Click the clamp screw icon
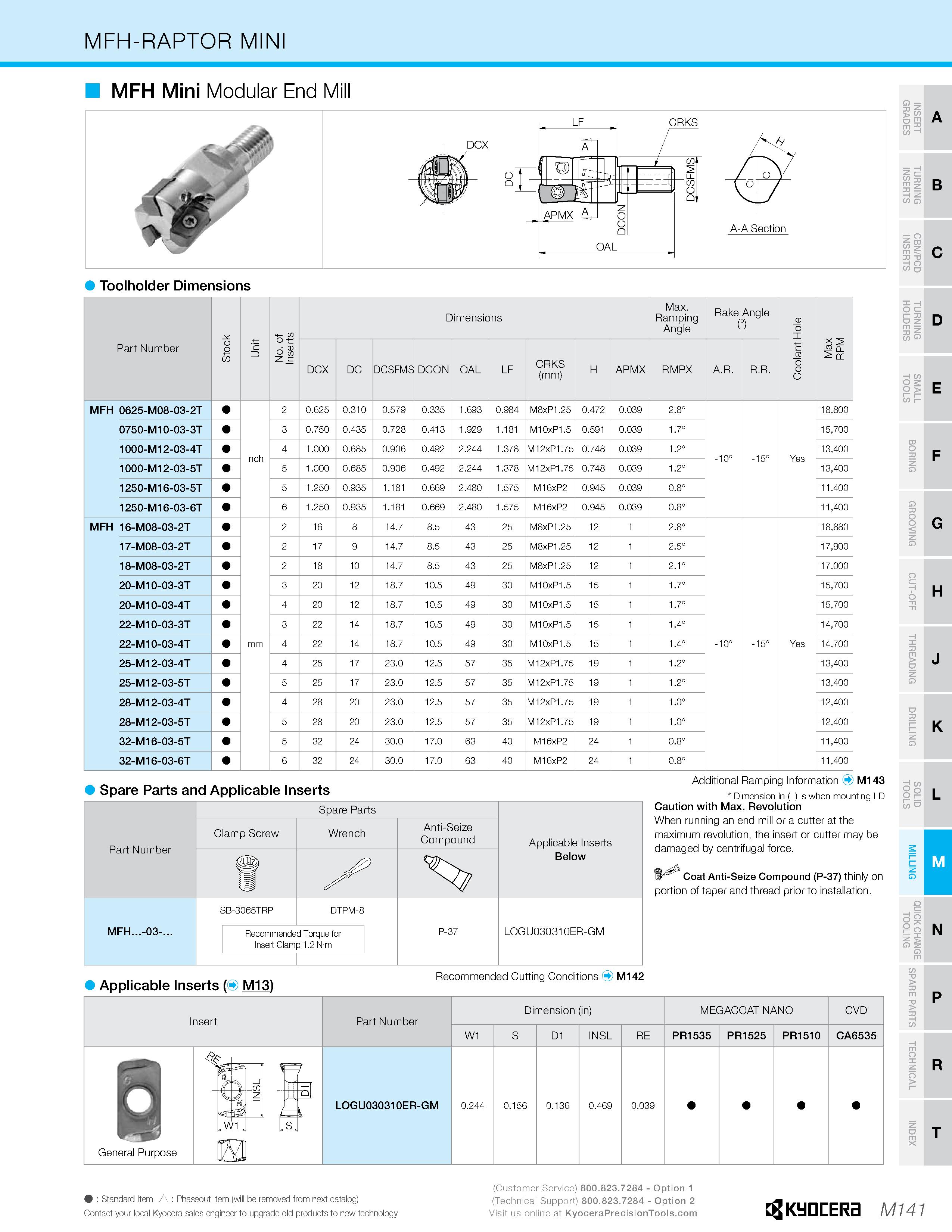This screenshot has width=952, height=1232. [x=246, y=874]
